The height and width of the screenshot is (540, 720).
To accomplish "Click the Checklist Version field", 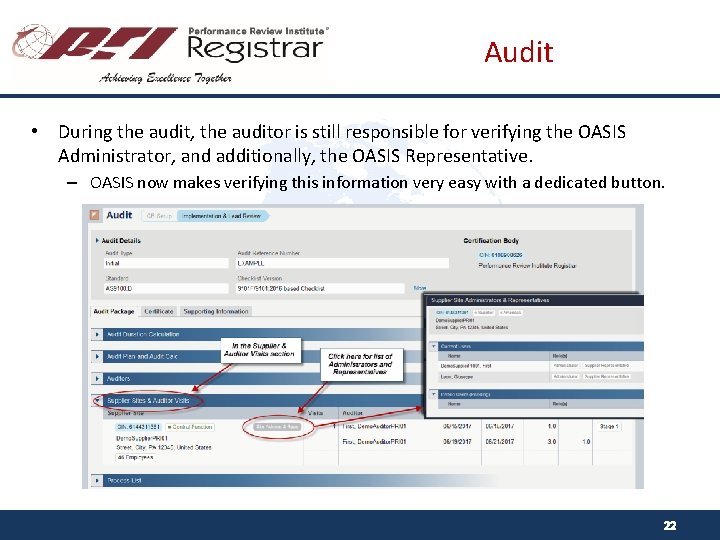I will tap(321, 288).
